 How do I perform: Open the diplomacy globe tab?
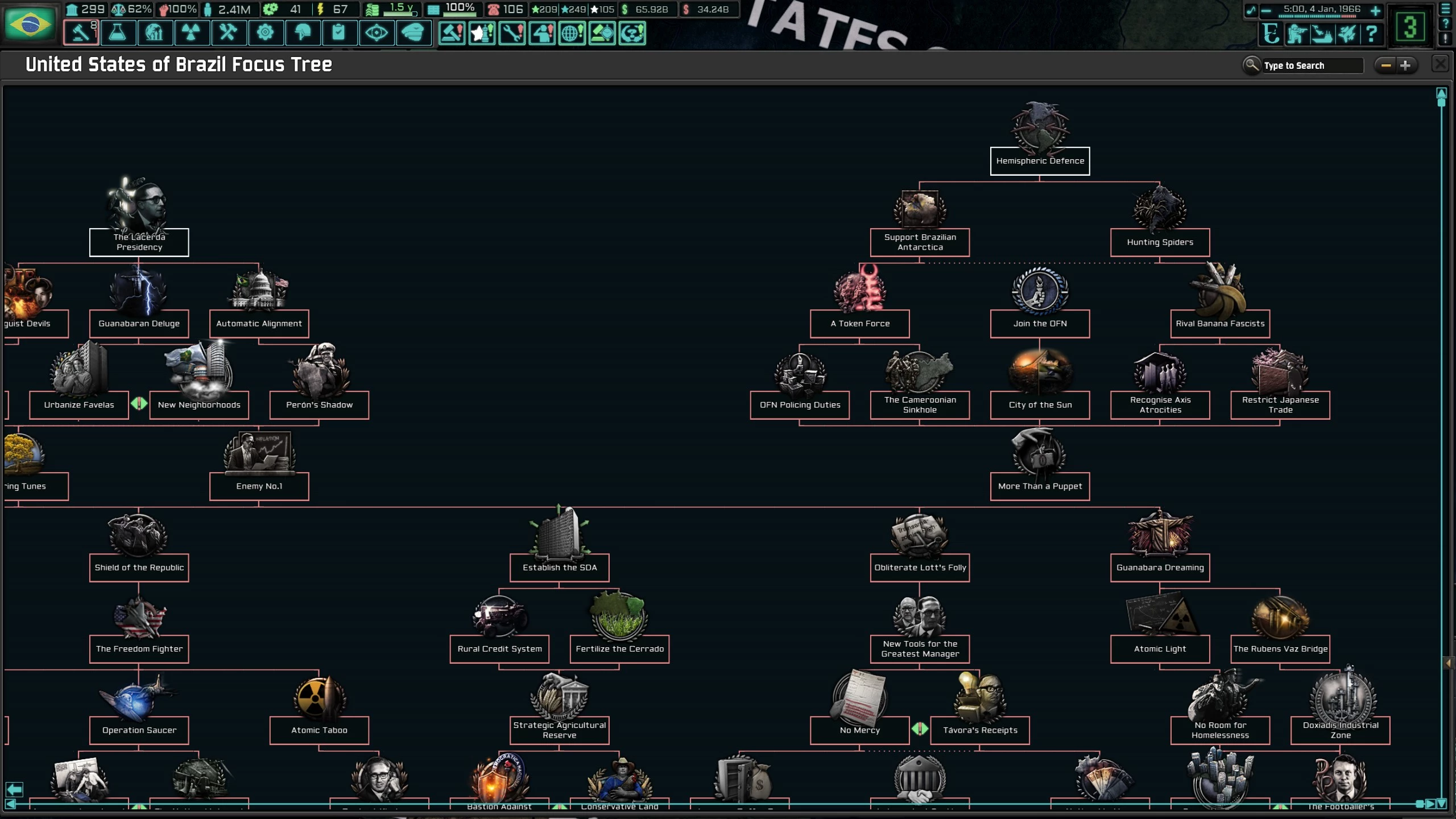tap(155, 33)
